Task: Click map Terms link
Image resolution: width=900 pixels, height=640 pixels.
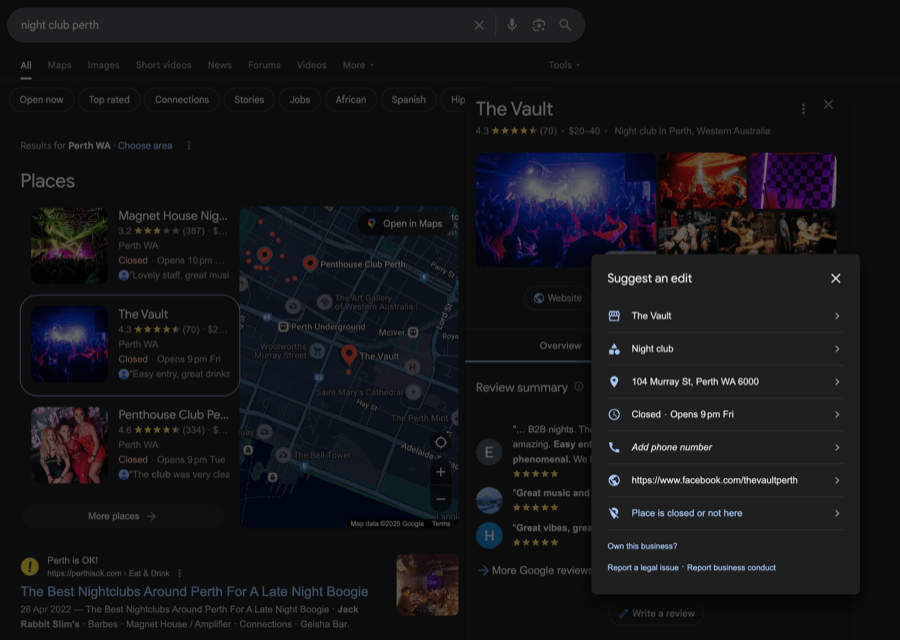Action: pyautogui.click(x=441, y=523)
